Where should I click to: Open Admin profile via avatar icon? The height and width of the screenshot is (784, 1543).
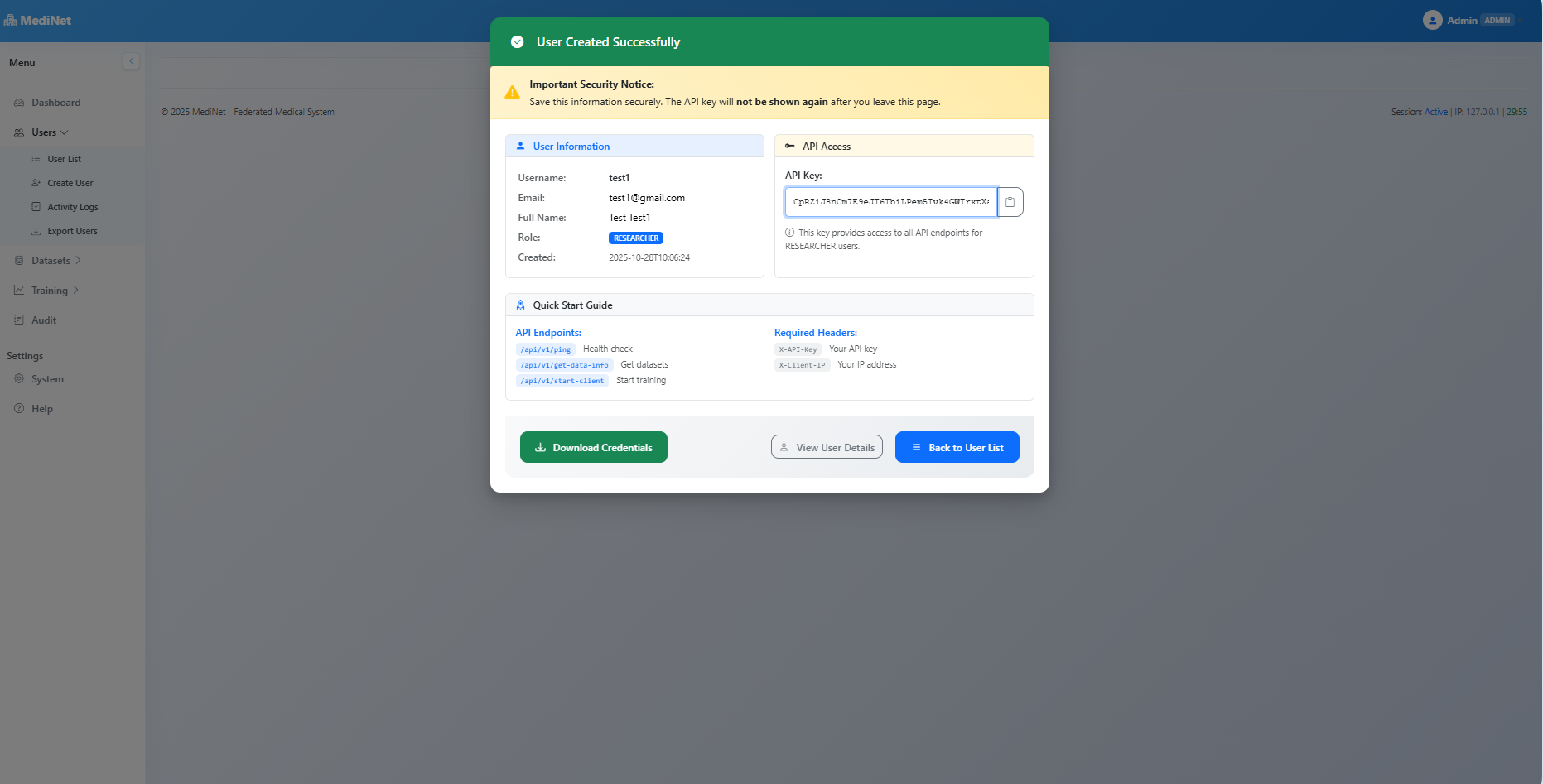1433,20
